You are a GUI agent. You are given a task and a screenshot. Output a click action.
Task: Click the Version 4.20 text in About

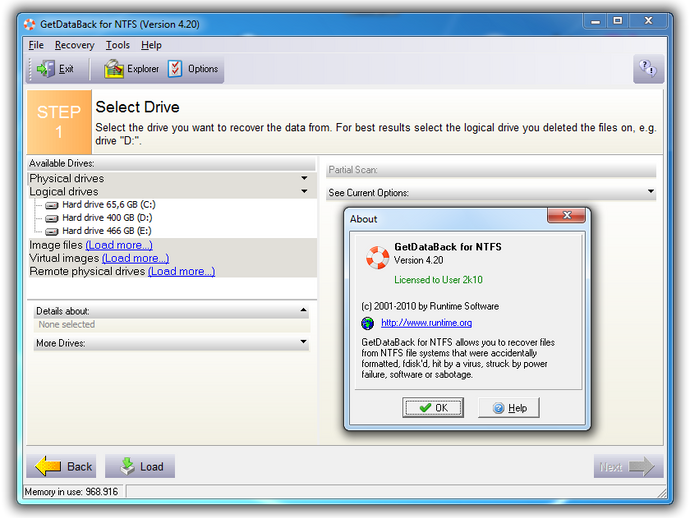tap(418, 260)
